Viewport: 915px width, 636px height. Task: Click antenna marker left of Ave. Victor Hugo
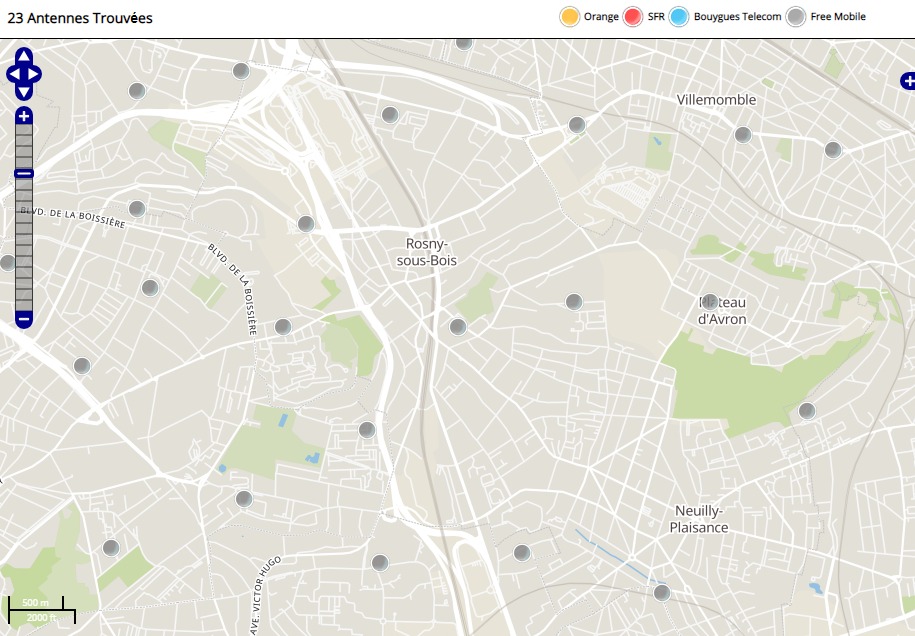pyautogui.click(x=244, y=498)
